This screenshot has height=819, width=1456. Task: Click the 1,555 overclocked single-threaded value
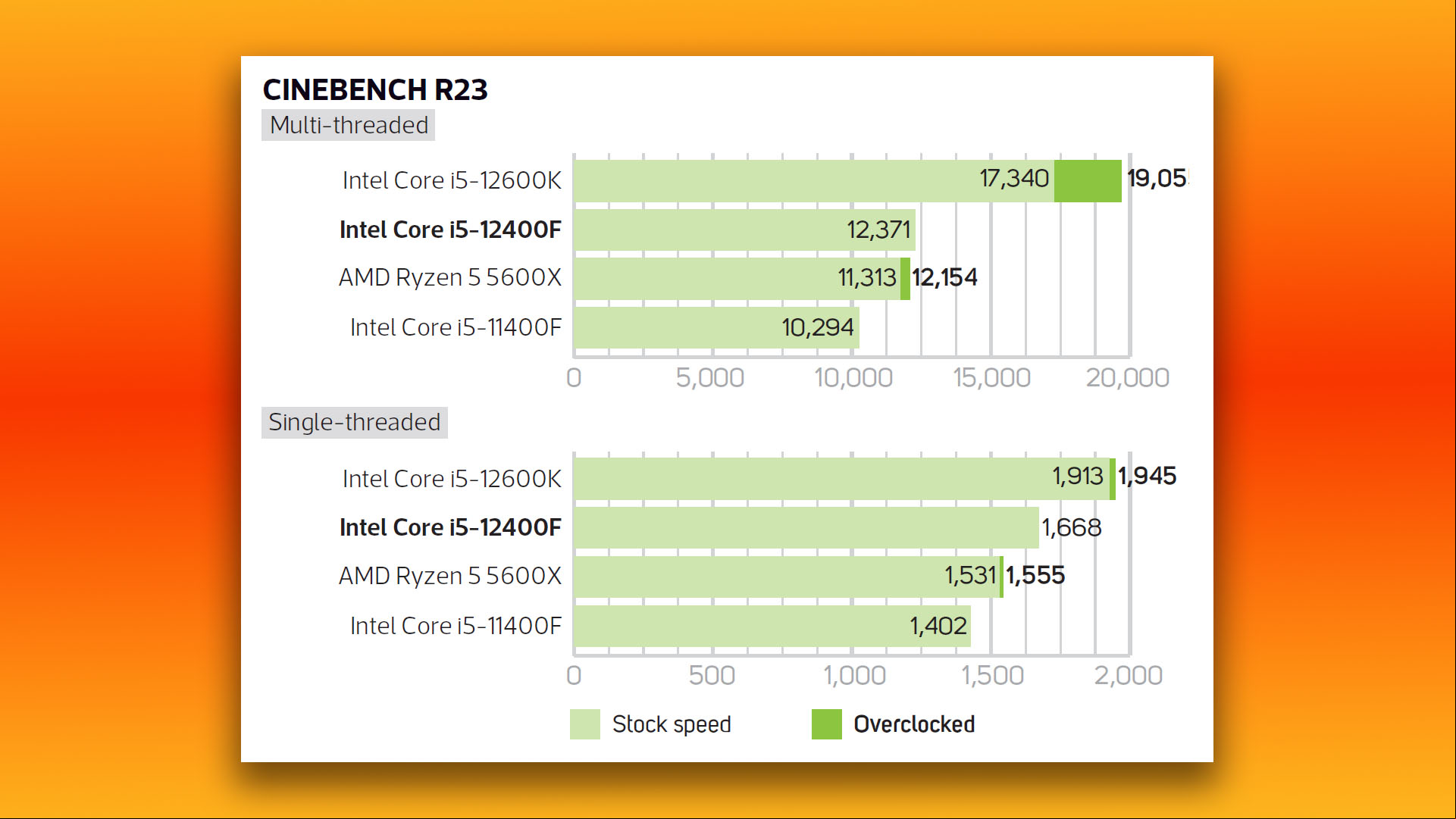[1035, 576]
